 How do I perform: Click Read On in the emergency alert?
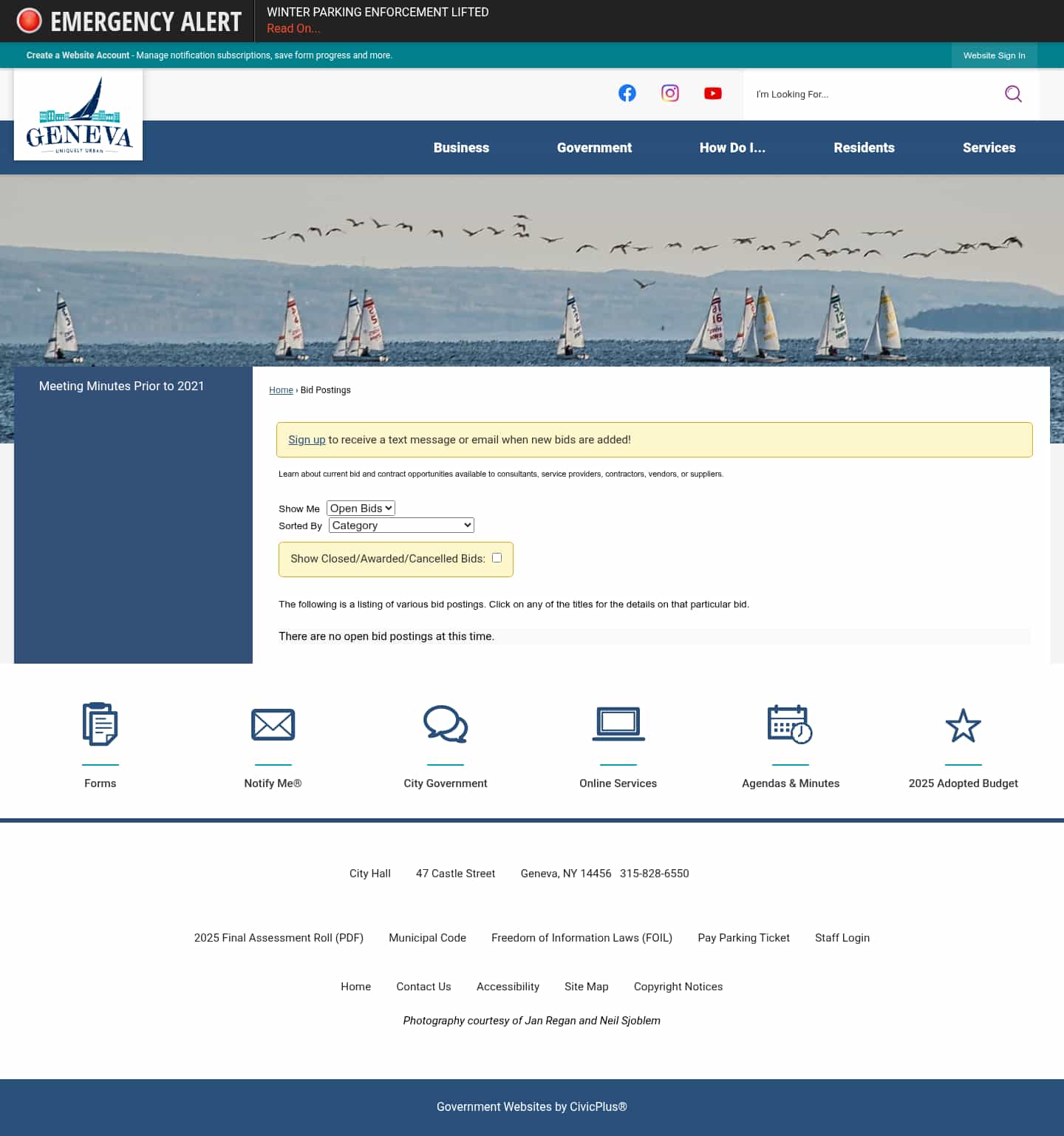click(293, 28)
